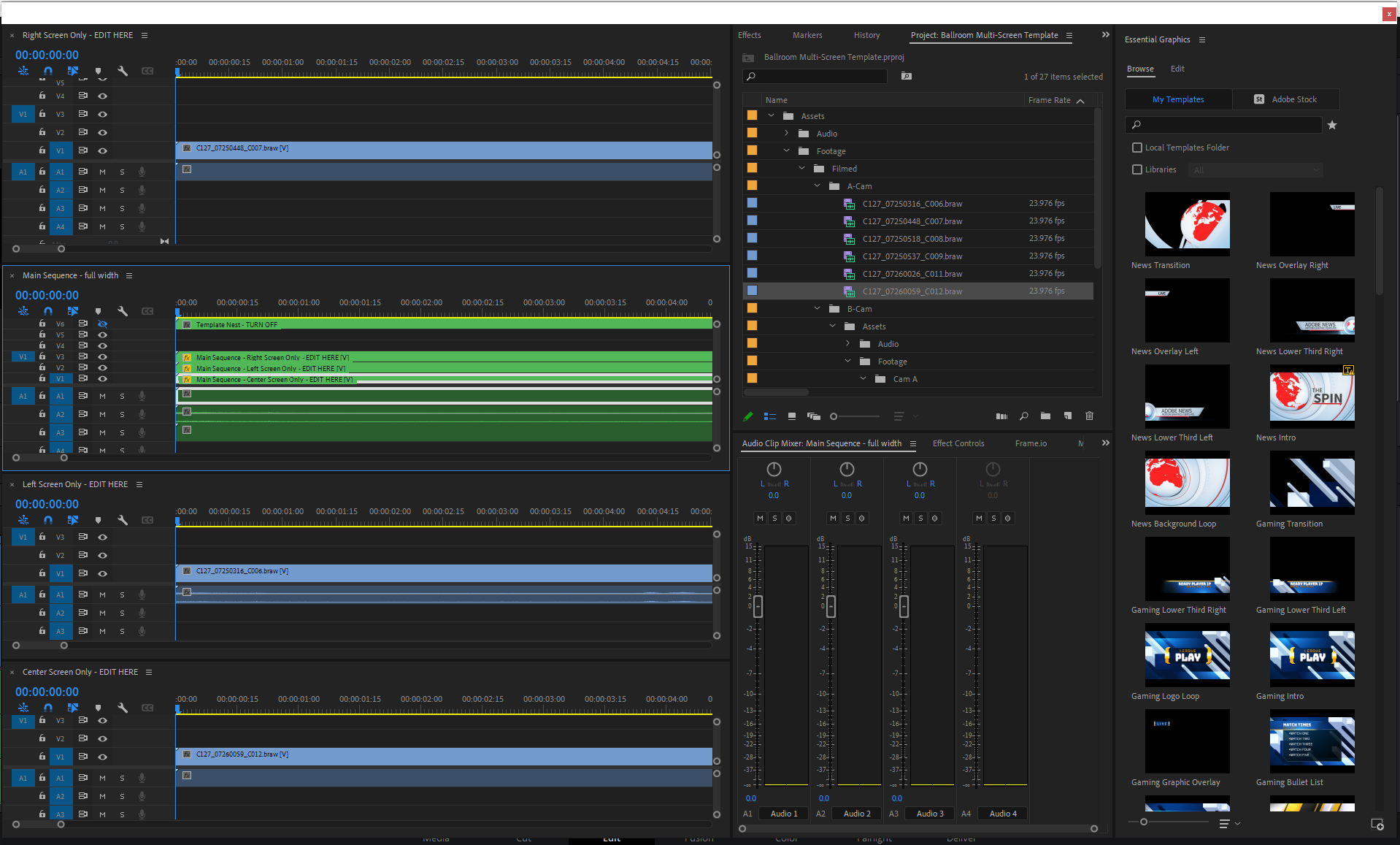Collapse the B-Cam bin

click(x=817, y=308)
